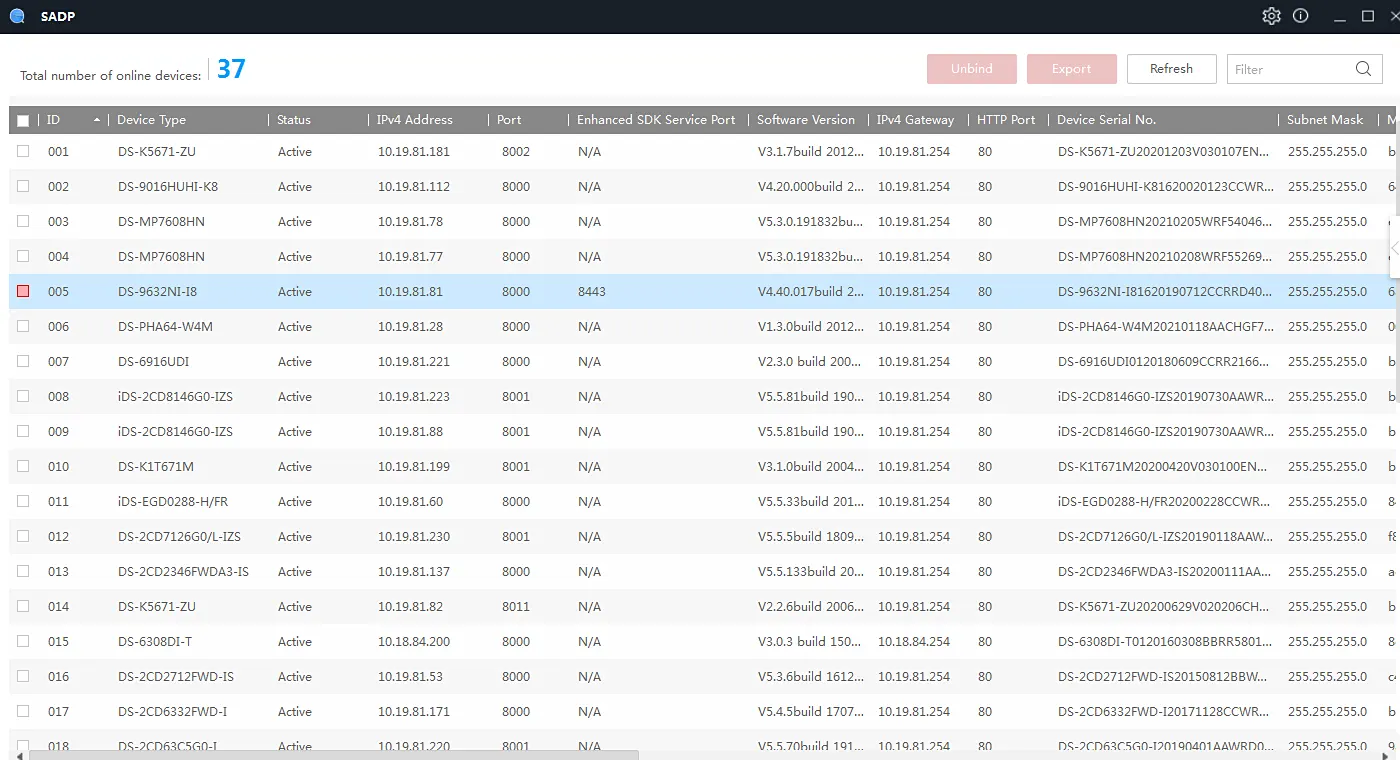Click IP address 10.19.81.223
The image size is (1400, 760).
[414, 397]
